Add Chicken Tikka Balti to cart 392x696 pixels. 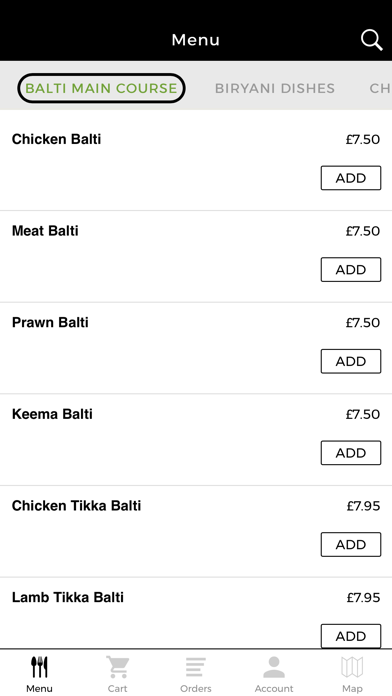click(351, 544)
